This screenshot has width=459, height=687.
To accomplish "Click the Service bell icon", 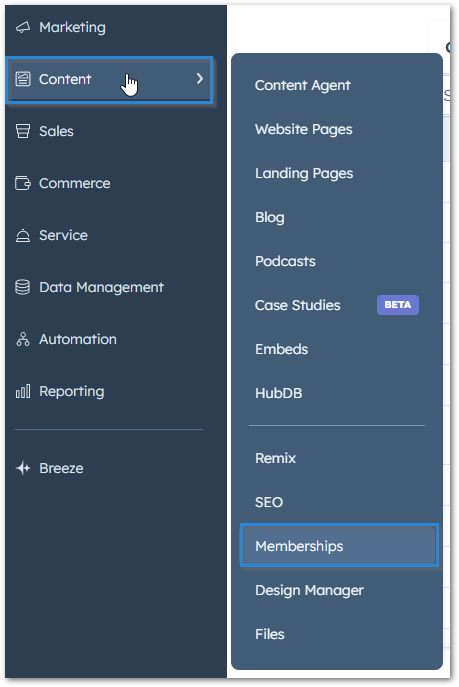I will (x=23, y=235).
